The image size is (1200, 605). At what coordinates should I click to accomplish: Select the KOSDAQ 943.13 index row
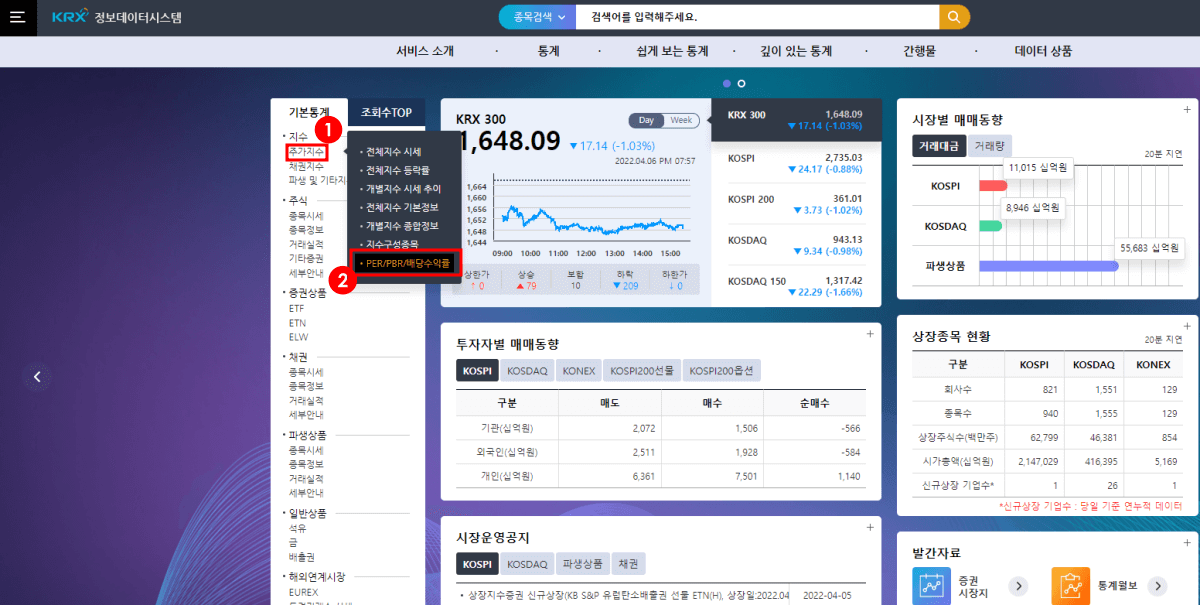[x=796, y=246]
